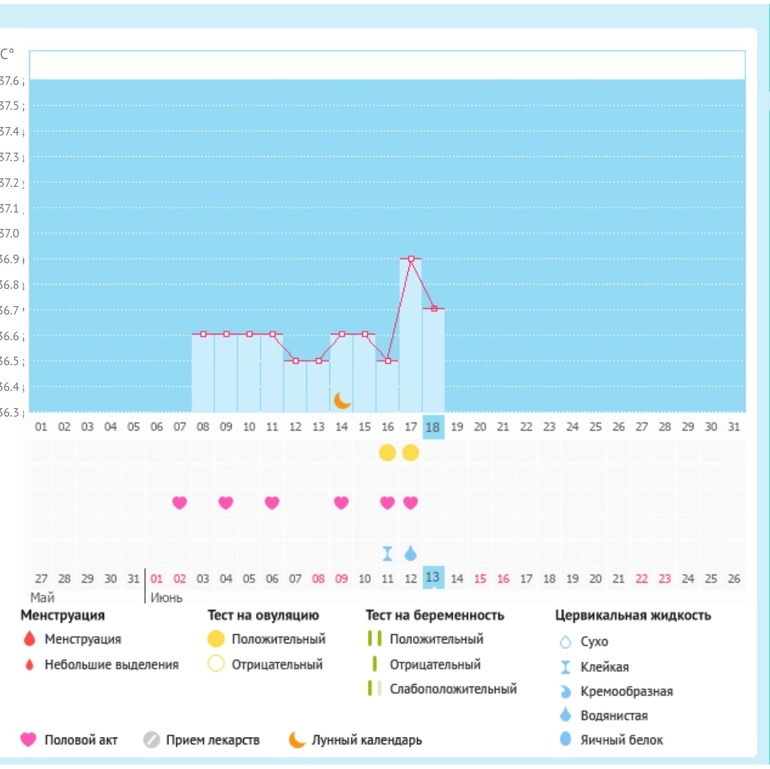Click the Отрицательный ovulation test empty circle

[x=216, y=664]
